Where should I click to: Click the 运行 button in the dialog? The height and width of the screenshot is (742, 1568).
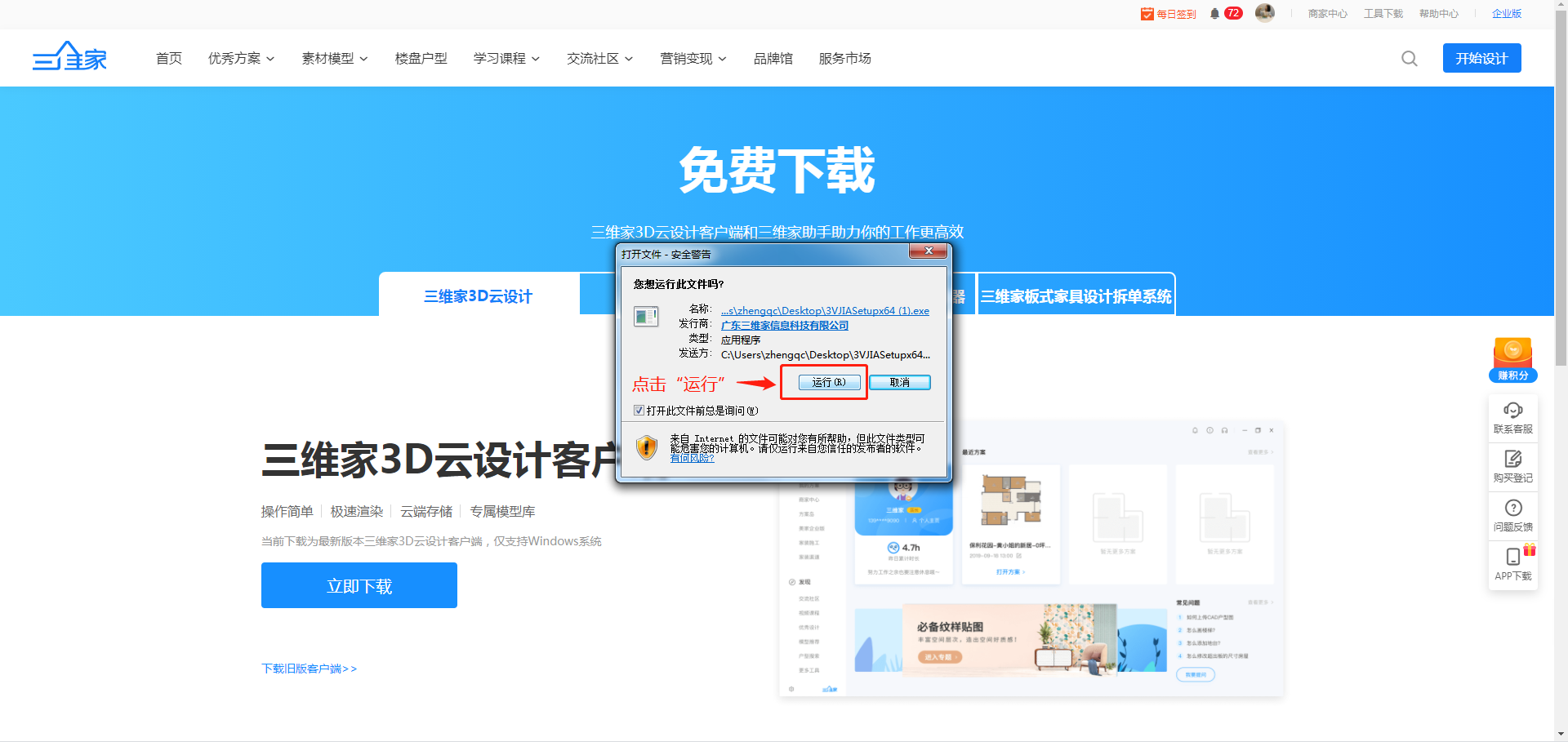(x=829, y=382)
